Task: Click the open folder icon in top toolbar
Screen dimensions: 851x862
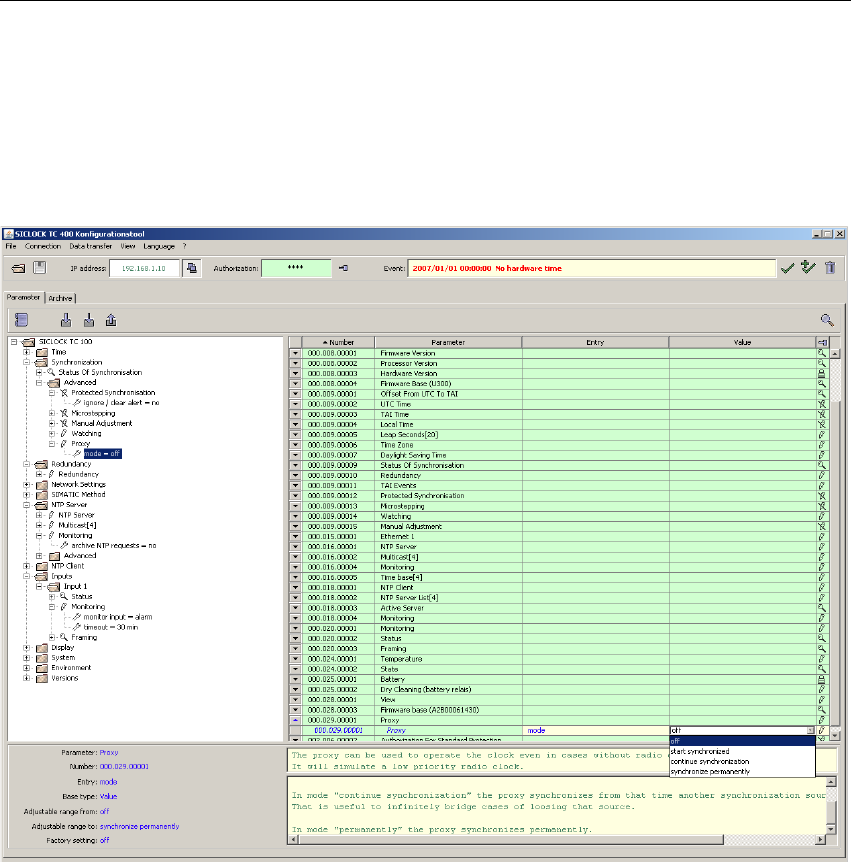Action: (18, 268)
